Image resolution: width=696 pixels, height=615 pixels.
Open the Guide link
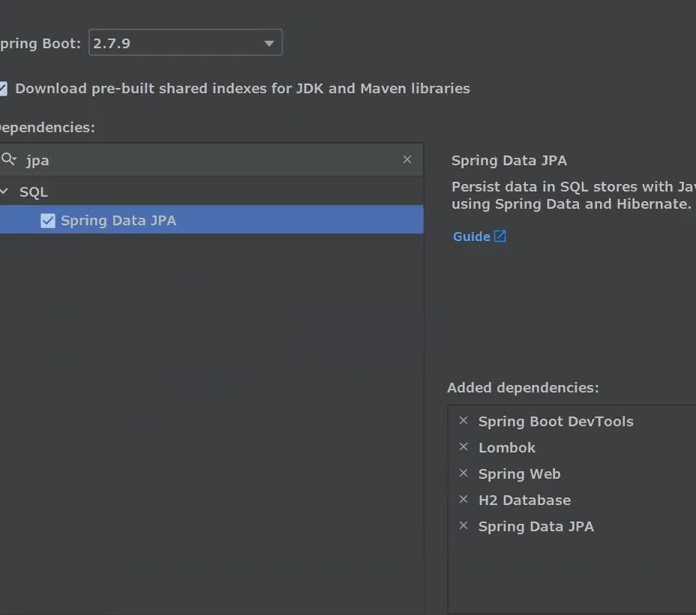click(x=471, y=237)
